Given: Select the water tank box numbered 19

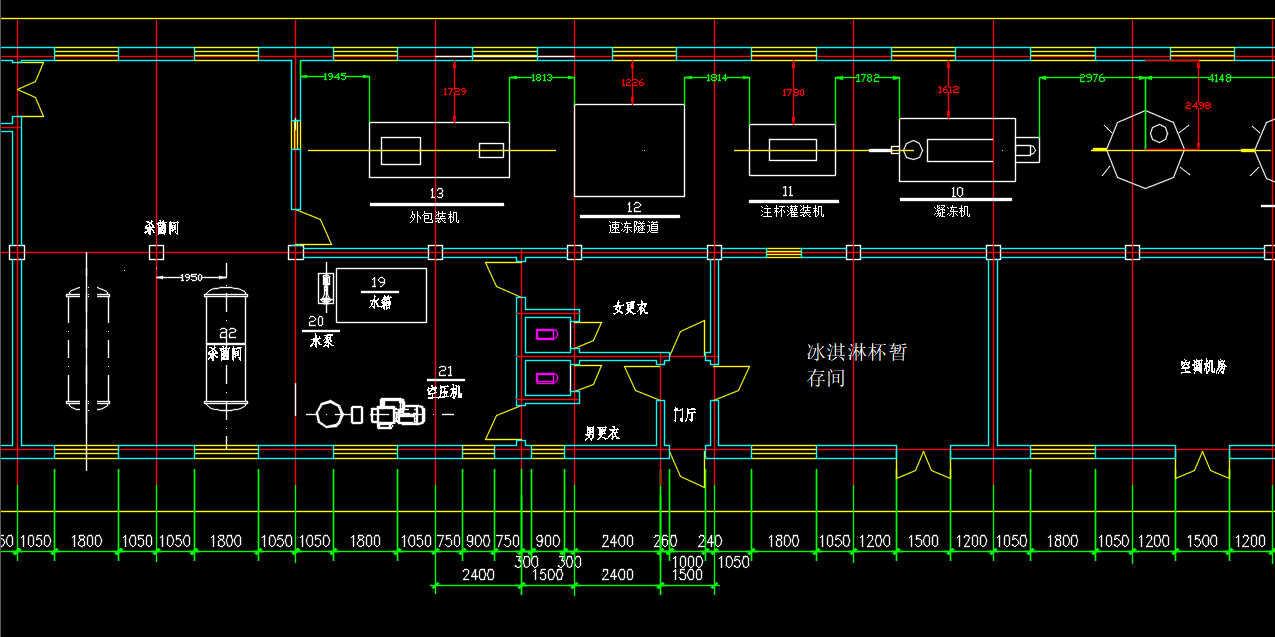Looking at the screenshot, I should 381,295.
